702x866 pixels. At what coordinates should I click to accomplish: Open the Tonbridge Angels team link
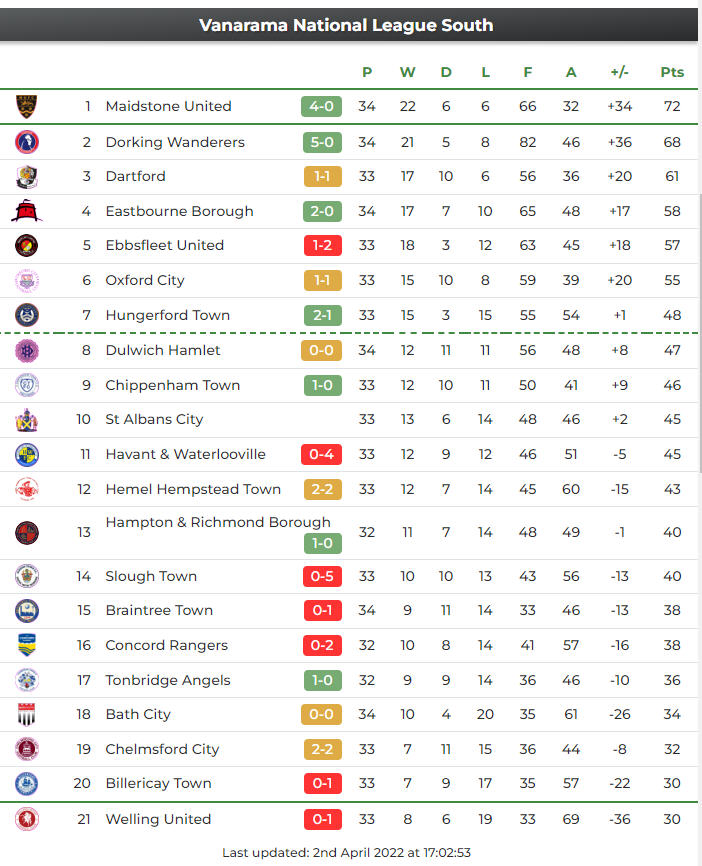coord(167,680)
